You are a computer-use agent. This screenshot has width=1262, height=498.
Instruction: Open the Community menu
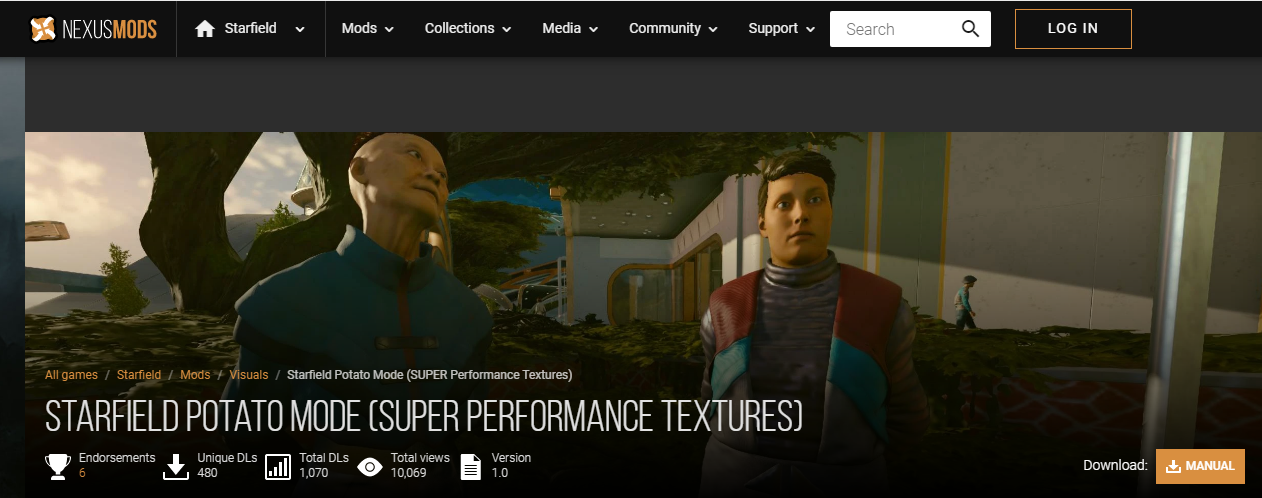point(673,29)
